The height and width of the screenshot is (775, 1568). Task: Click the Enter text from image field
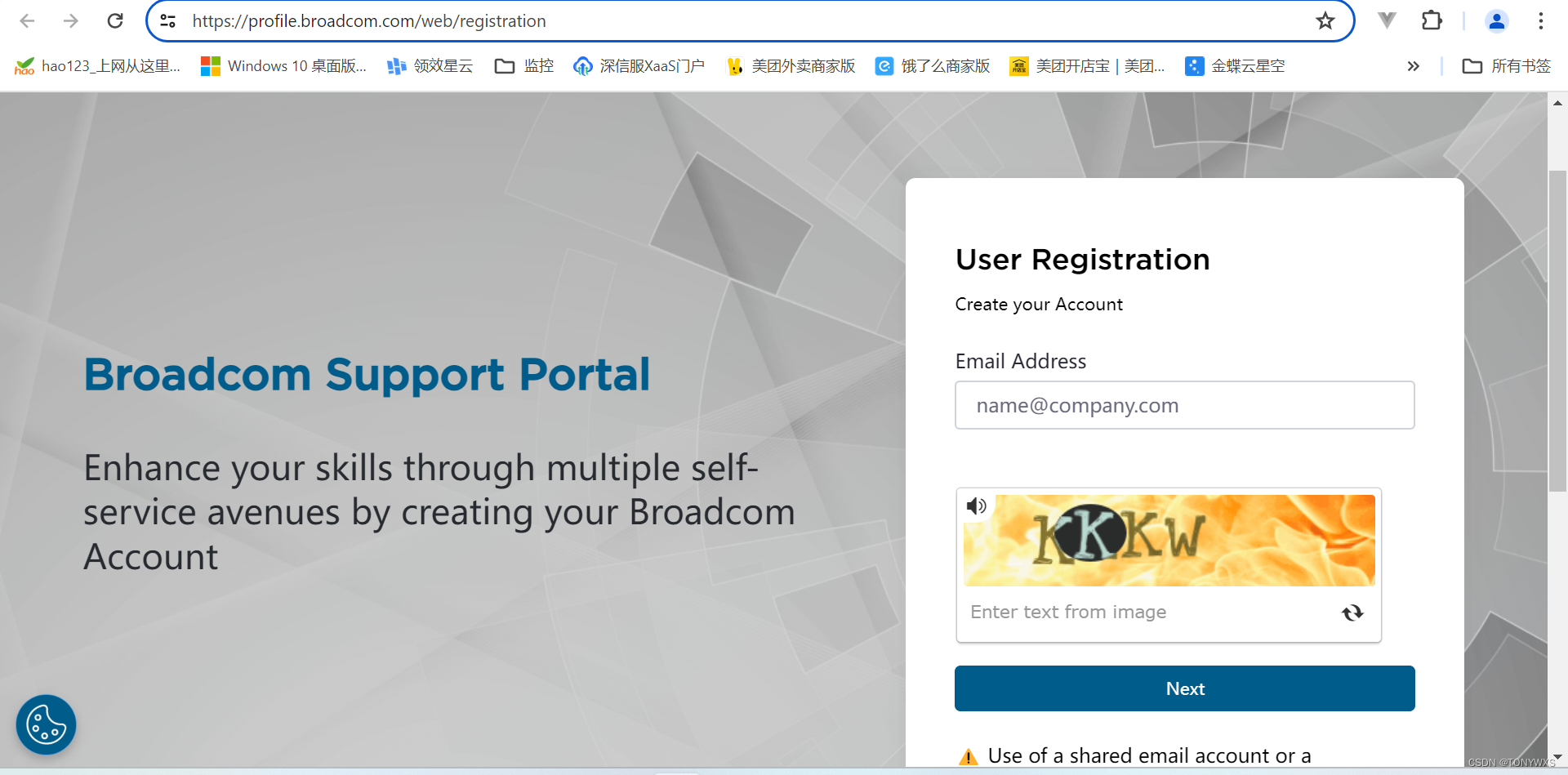pos(1147,612)
